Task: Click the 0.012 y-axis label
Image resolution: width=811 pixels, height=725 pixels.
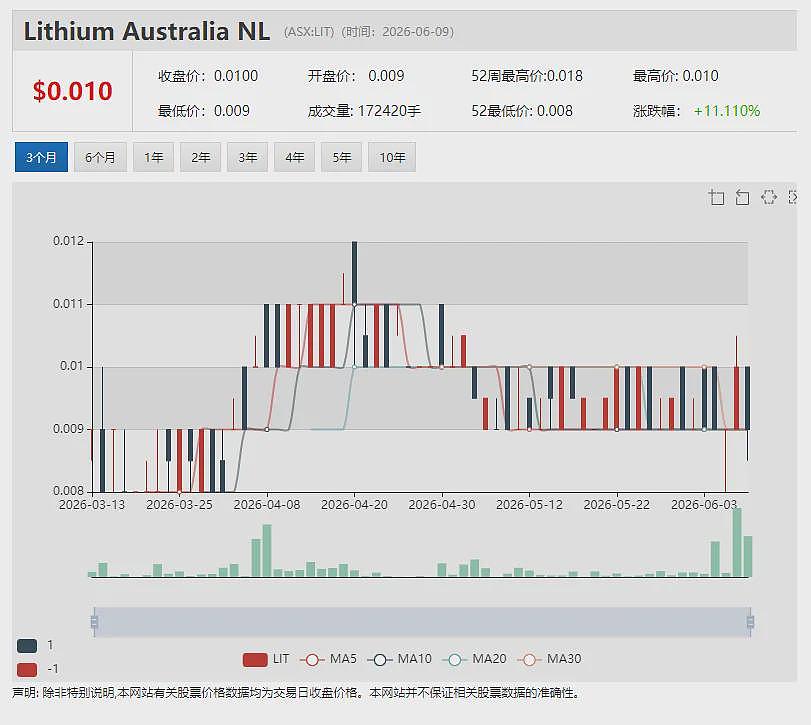Action: [68, 241]
